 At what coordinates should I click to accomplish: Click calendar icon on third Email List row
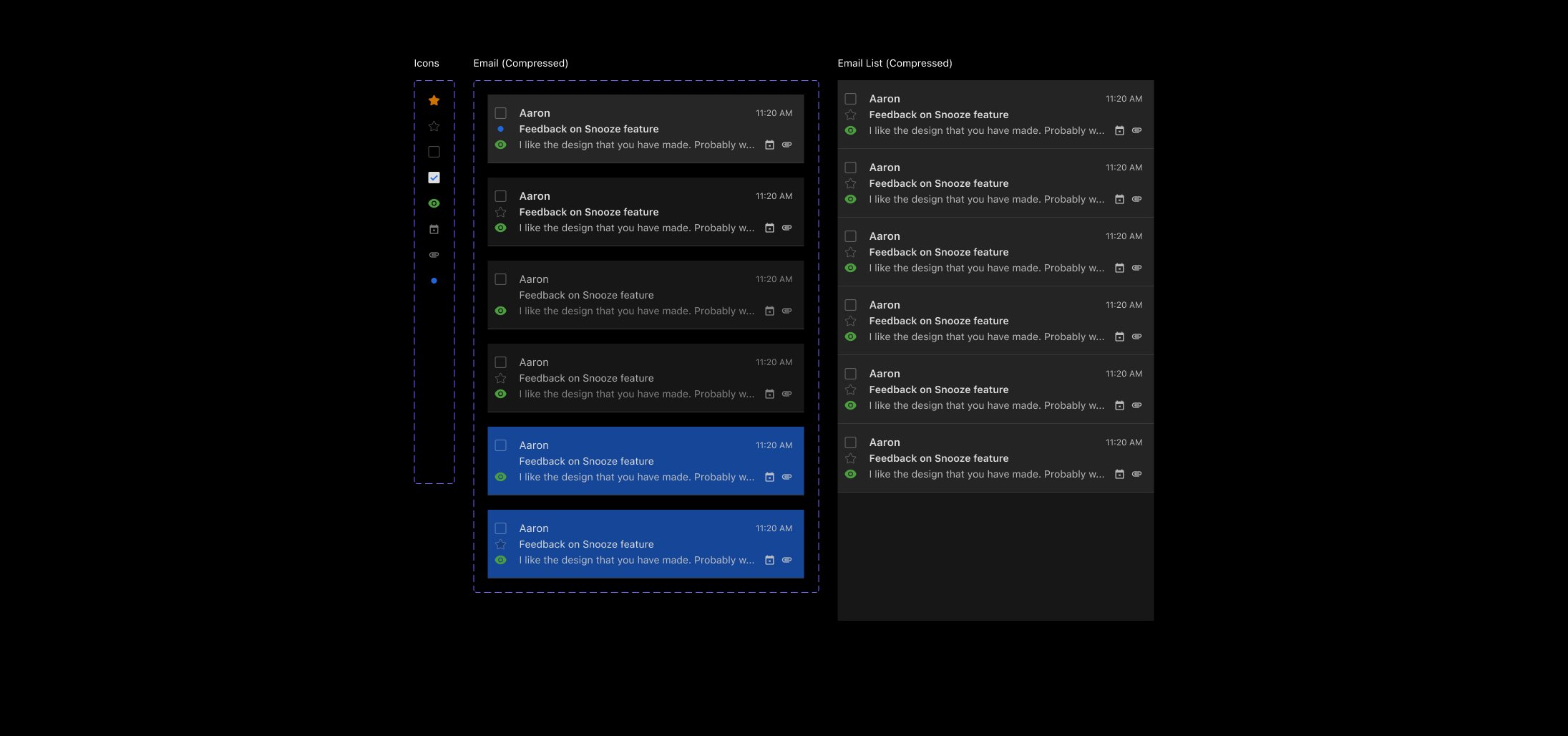click(x=1119, y=268)
